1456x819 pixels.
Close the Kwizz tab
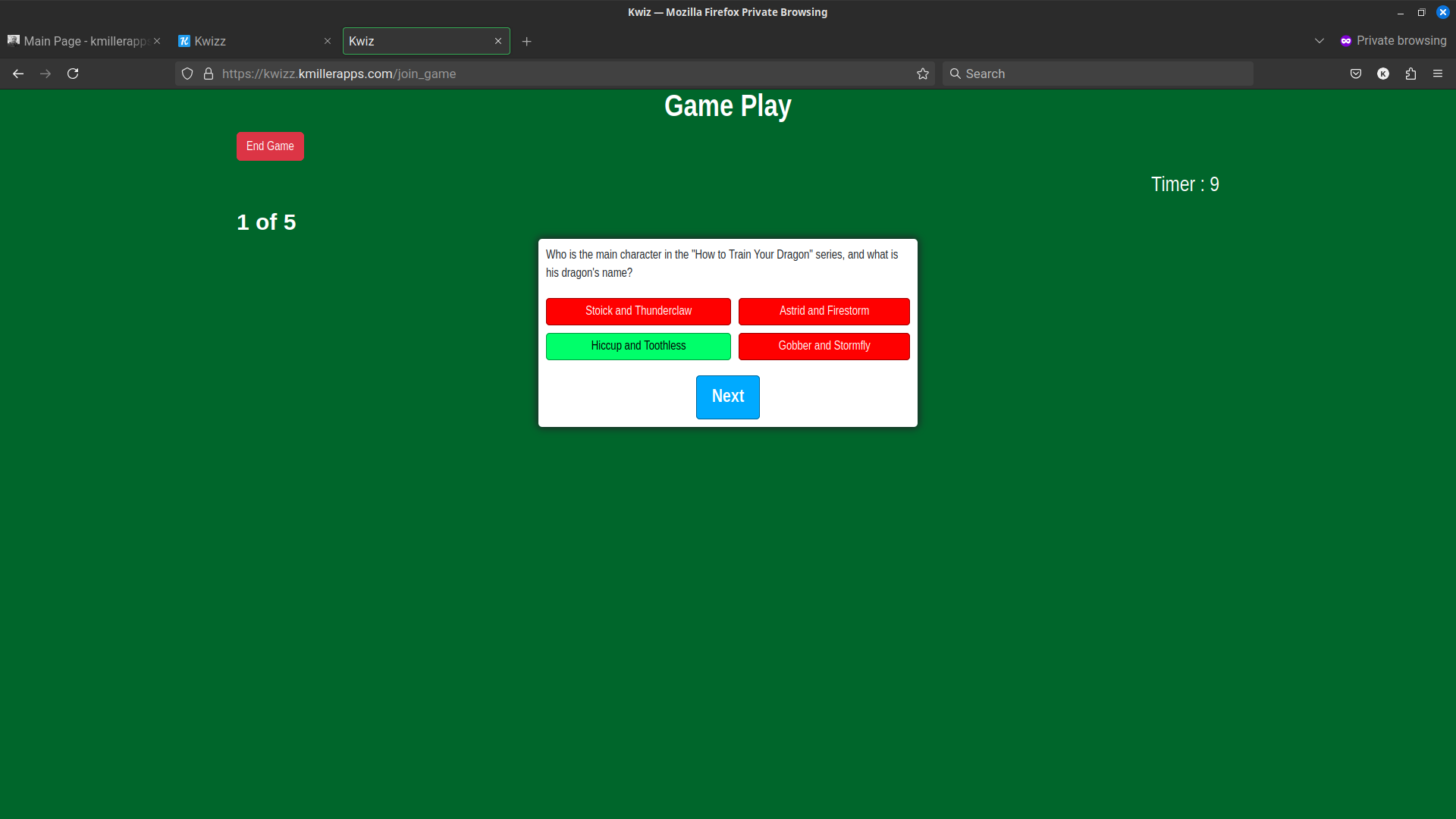(x=328, y=41)
